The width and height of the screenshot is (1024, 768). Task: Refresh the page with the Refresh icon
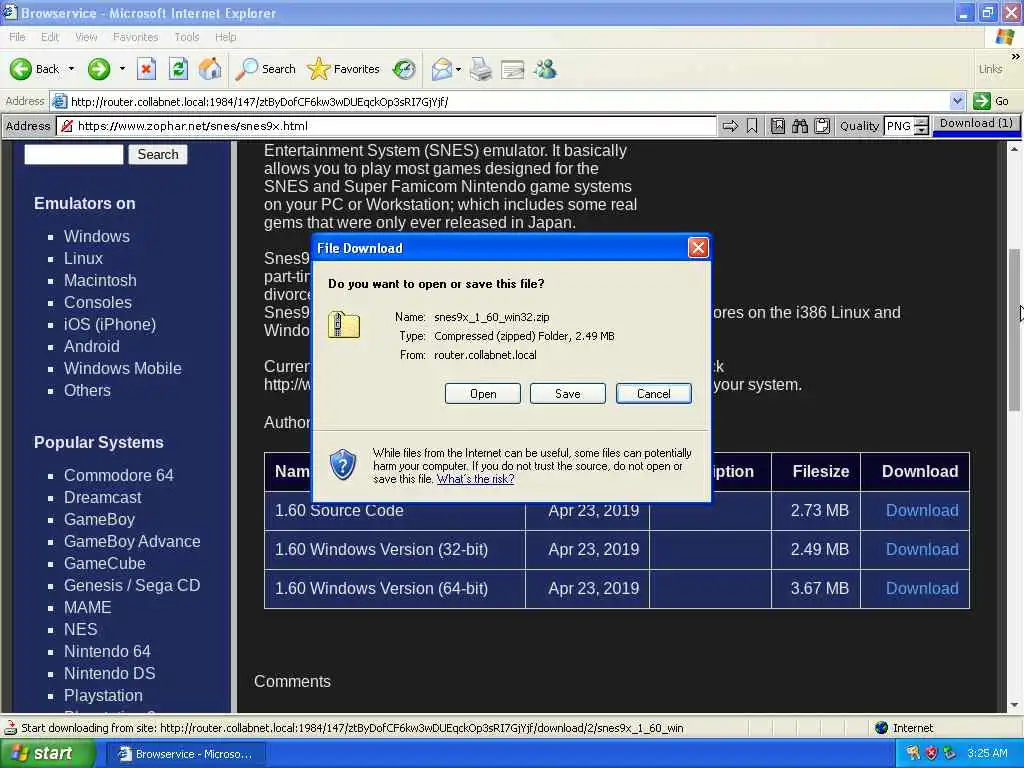point(178,69)
